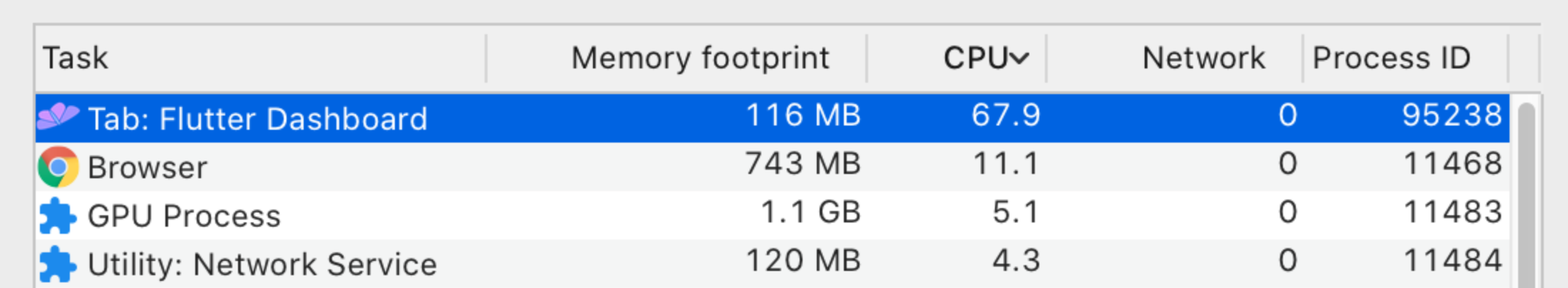The image size is (1568, 288).
Task: Select the GPU Process row
Action: [x=773, y=215]
